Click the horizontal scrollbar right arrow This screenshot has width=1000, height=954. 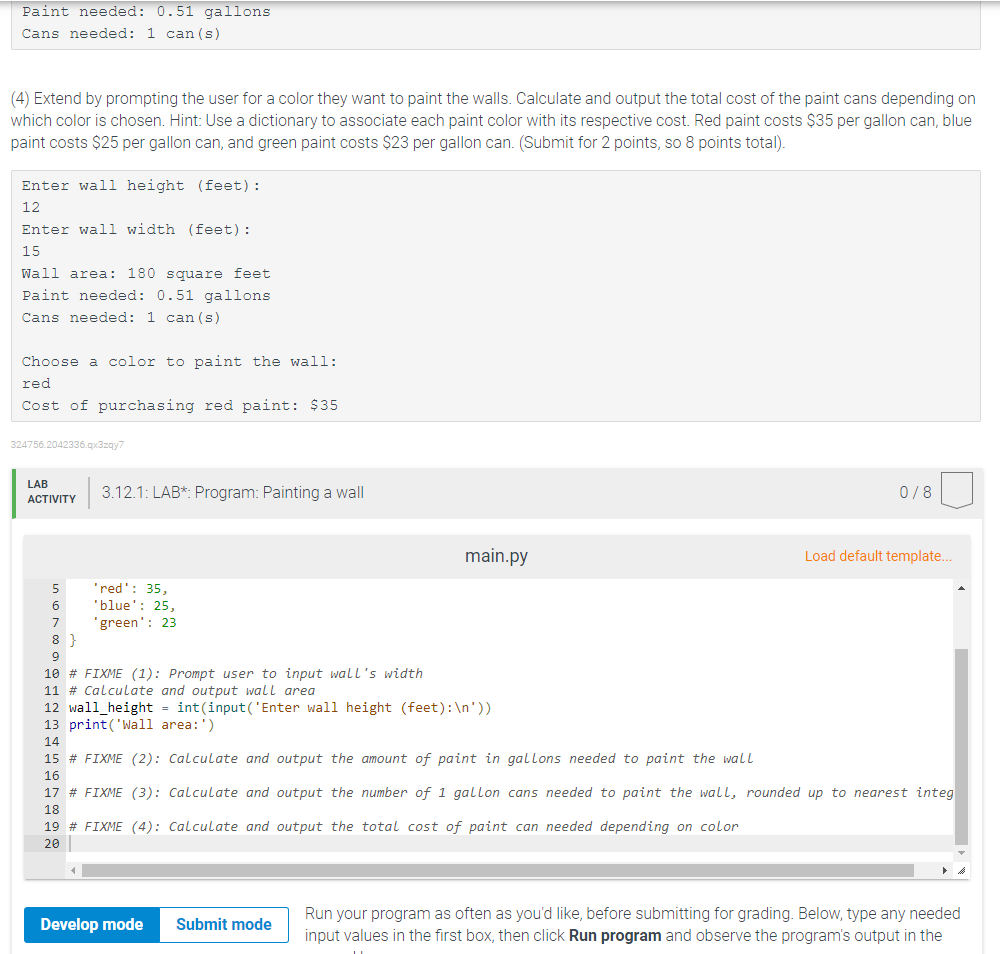[x=944, y=870]
